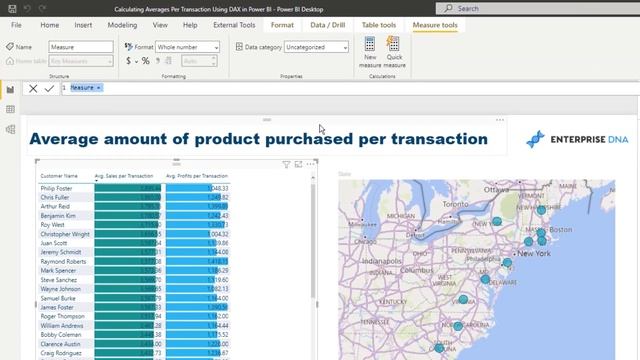
Task: Click the decimal places icon
Action: (169, 61)
